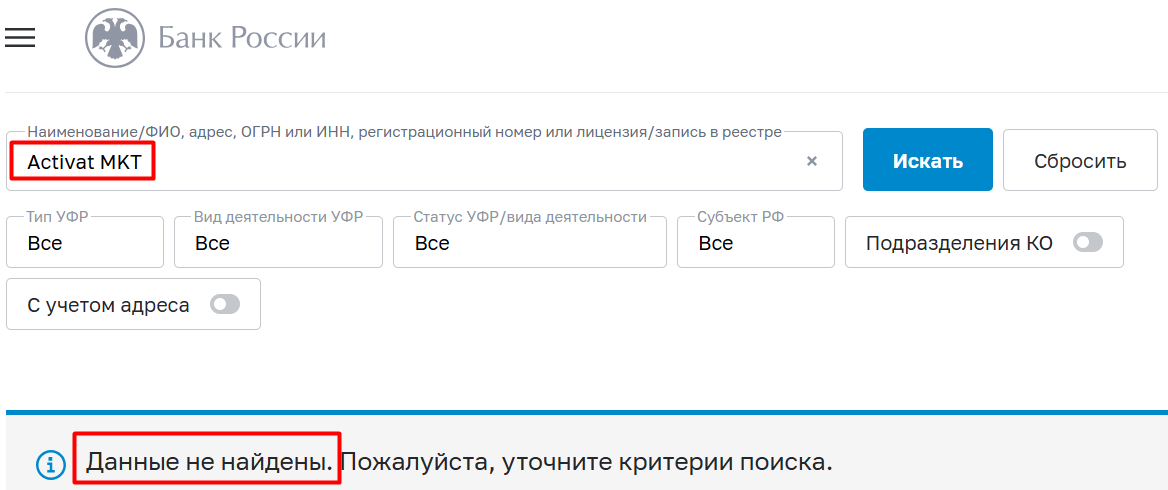Screen dimensions: 1168x490
Task: Focus the search field containing Activat MKT
Action: (x=424, y=161)
